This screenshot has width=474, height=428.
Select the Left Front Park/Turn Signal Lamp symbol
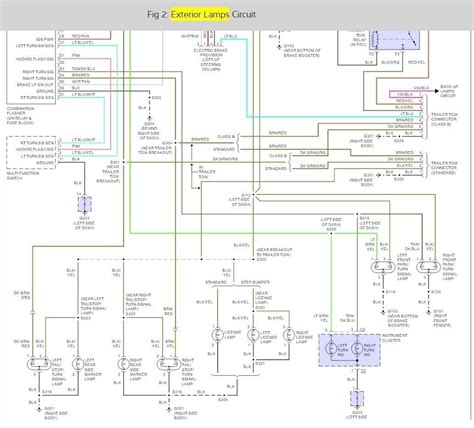coord(383,267)
